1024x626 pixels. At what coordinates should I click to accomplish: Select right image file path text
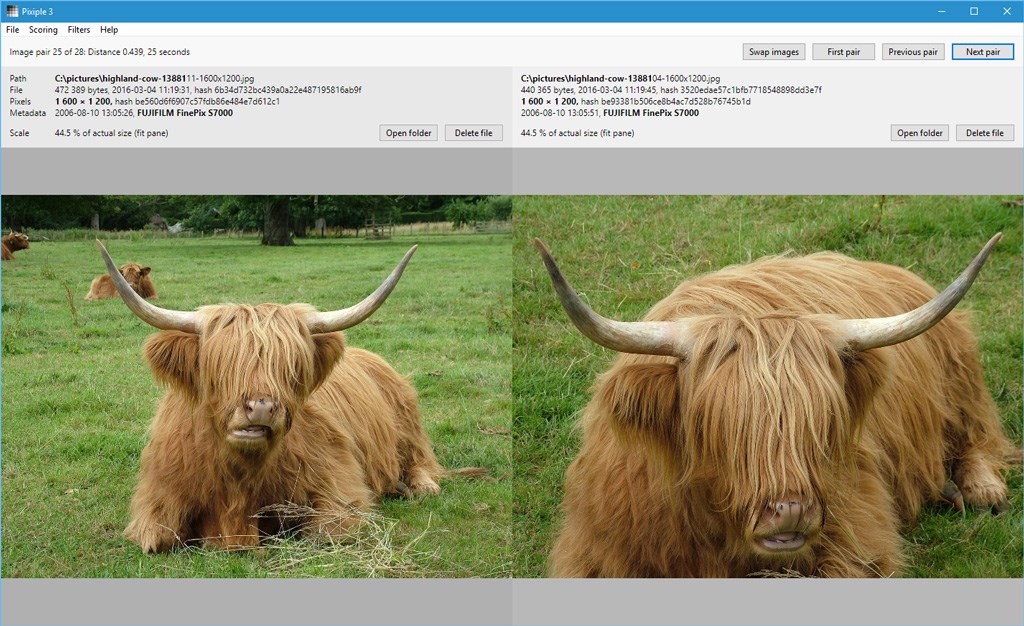pos(620,78)
